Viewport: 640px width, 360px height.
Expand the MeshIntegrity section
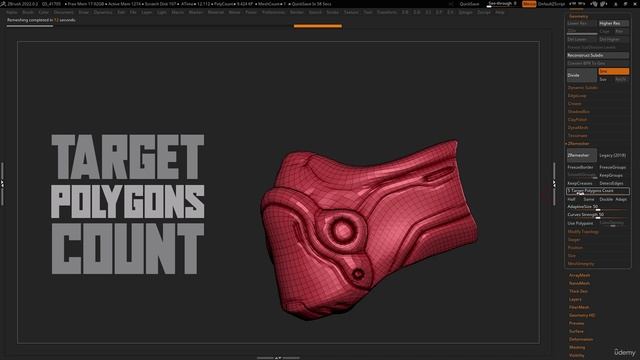(581, 264)
